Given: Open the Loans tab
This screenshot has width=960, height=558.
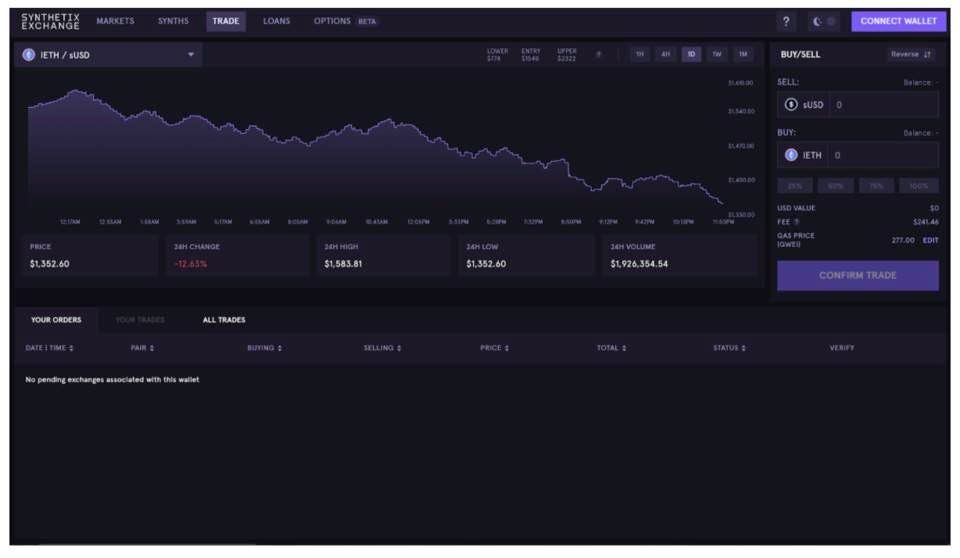Looking at the screenshot, I should coord(277,21).
